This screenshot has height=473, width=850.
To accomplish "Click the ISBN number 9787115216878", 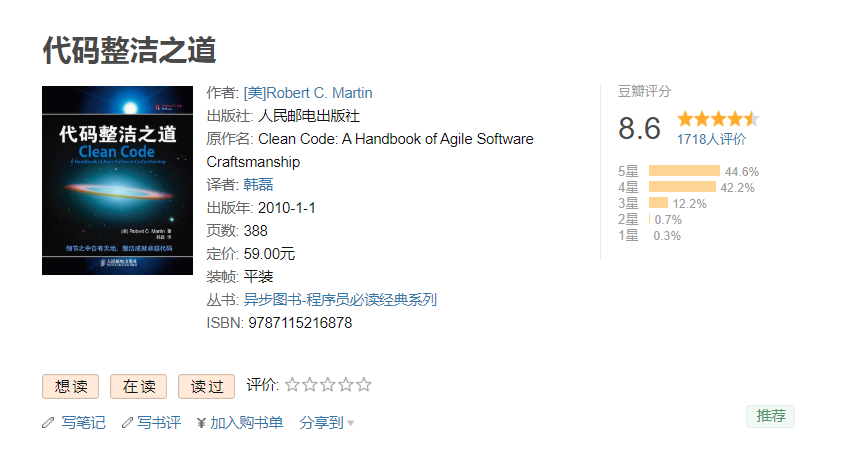I will pos(300,323).
